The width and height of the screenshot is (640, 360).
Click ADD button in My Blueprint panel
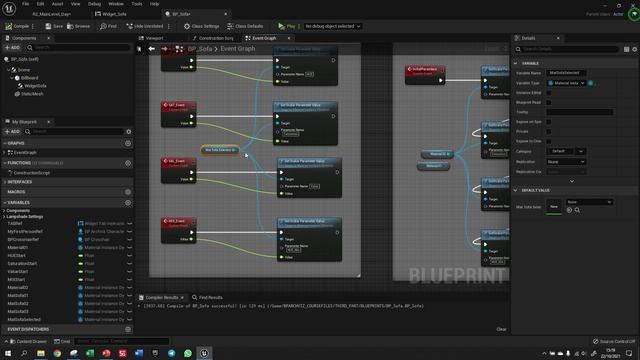coord(12,131)
